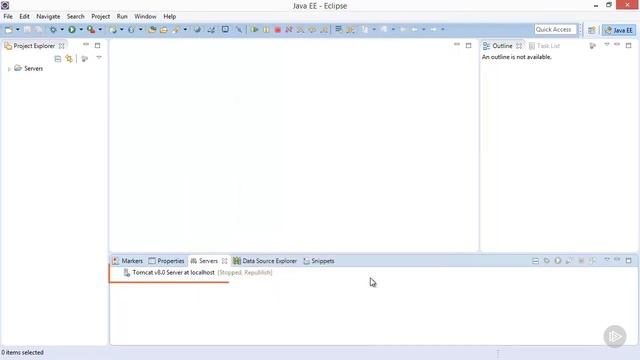Click the green Resume debug icon
Screen dimensions: 640x360
coord(255,29)
